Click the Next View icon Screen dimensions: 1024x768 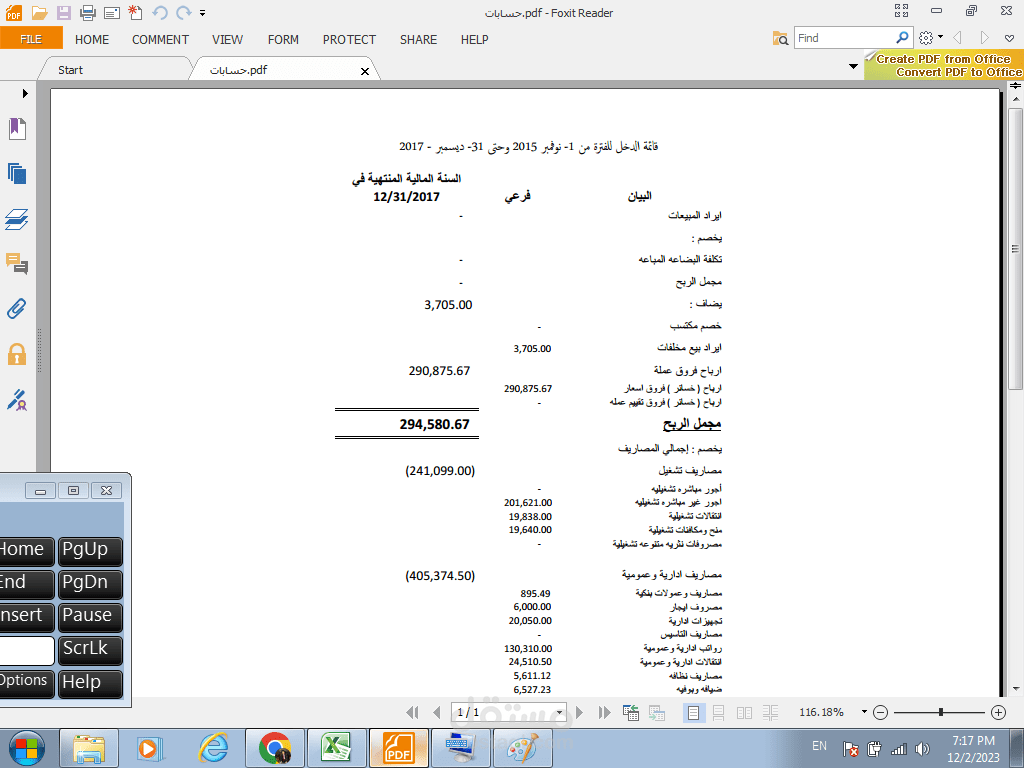tap(657, 712)
